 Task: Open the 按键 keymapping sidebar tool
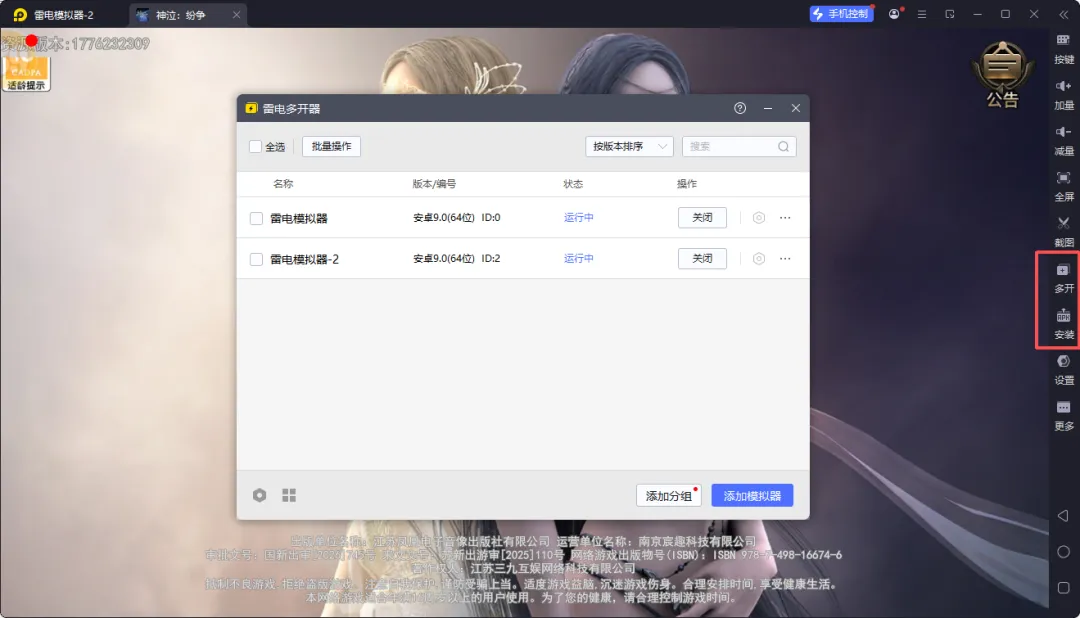click(1063, 48)
